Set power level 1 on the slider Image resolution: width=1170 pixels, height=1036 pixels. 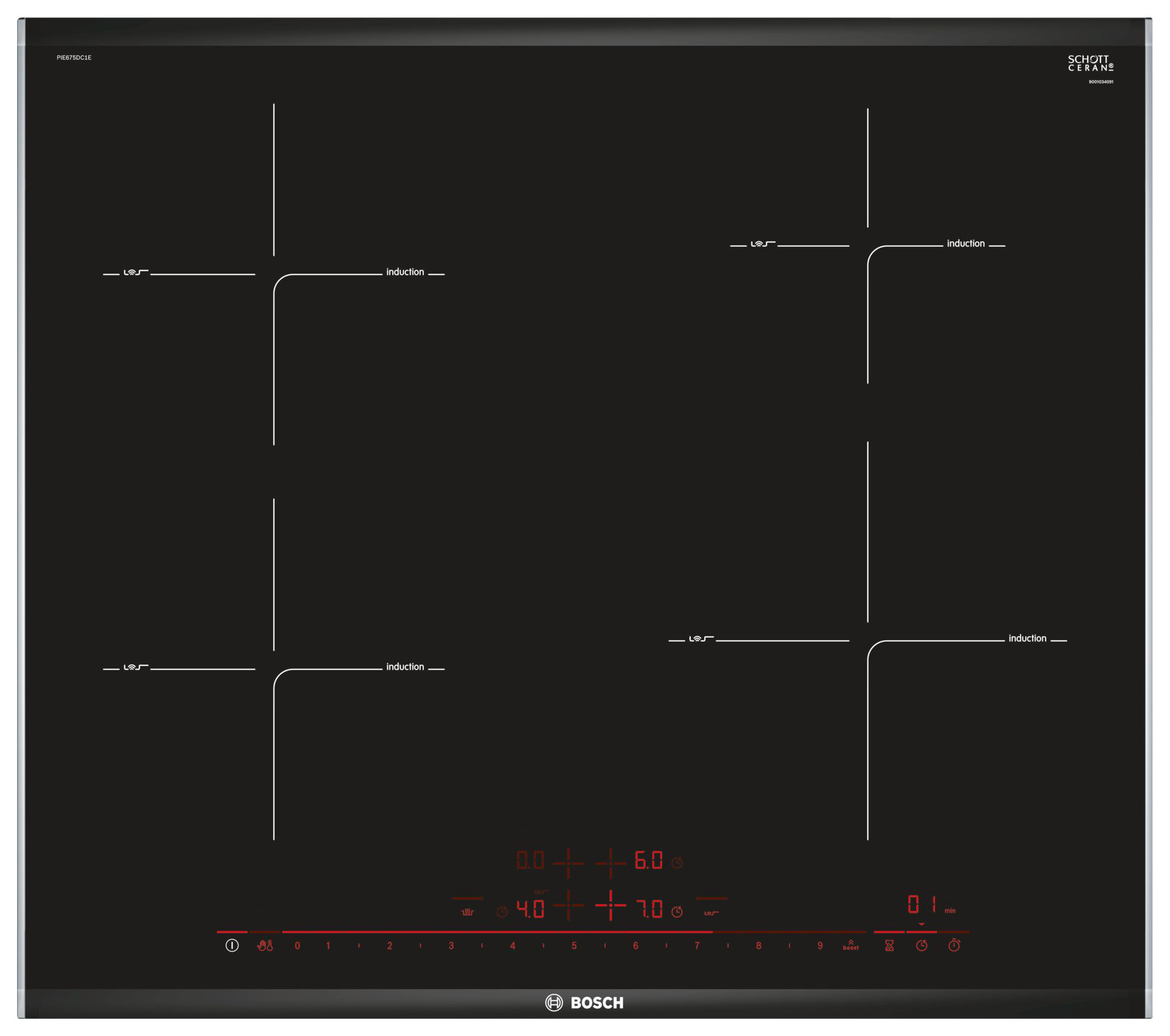(328, 946)
